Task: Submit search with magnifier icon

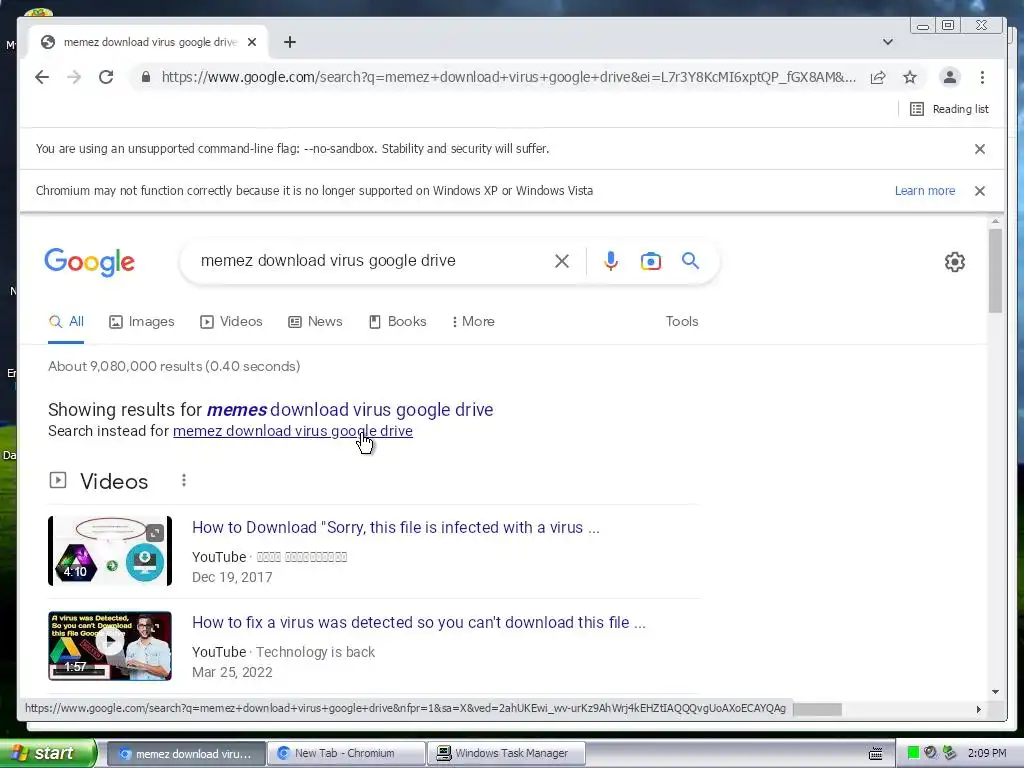Action: [x=690, y=261]
